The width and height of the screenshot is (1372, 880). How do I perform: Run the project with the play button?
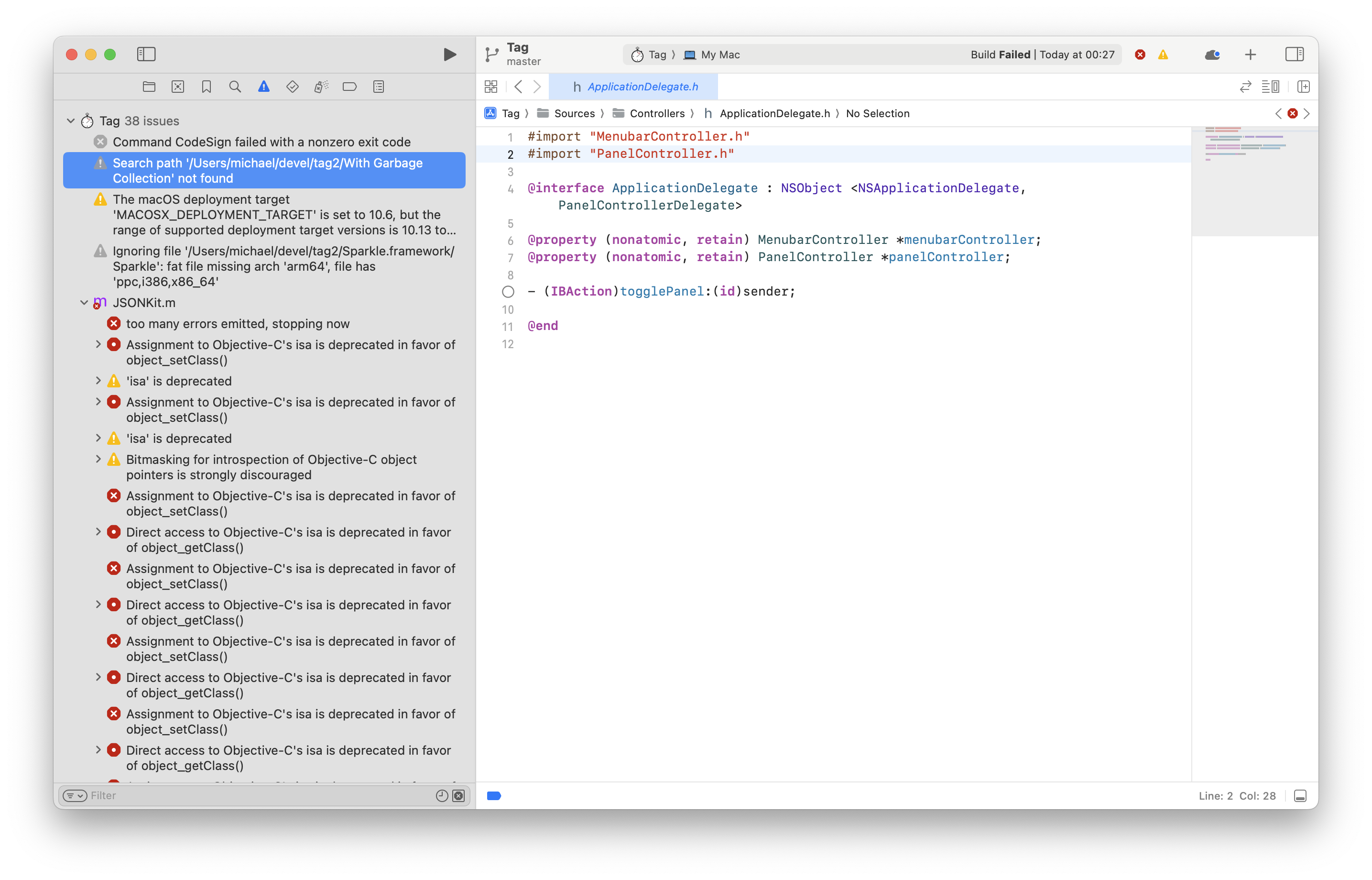coord(449,55)
